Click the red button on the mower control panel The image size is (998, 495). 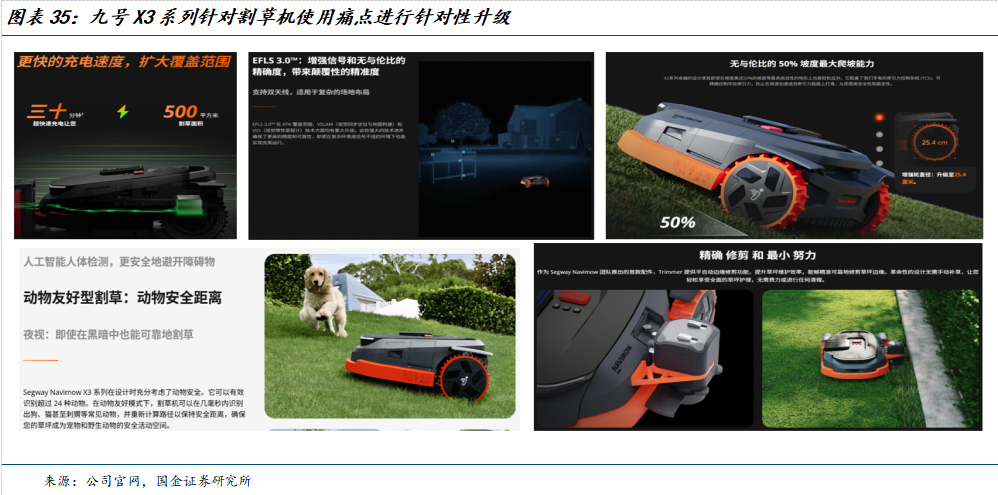[x=574, y=296]
